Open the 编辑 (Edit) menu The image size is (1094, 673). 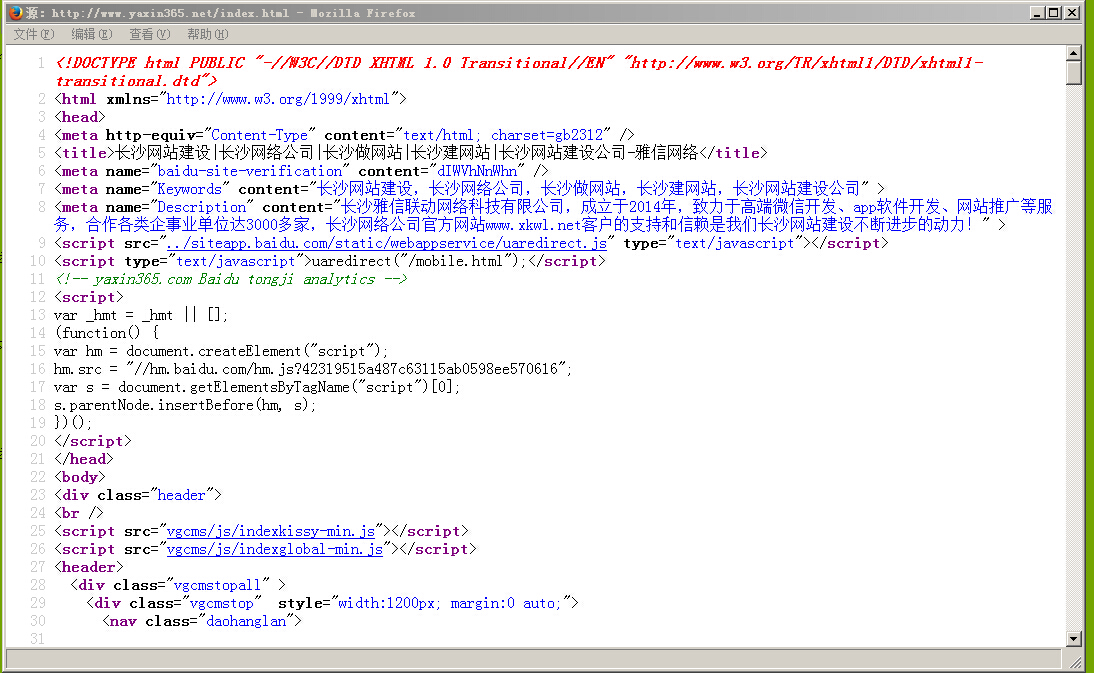(90, 34)
